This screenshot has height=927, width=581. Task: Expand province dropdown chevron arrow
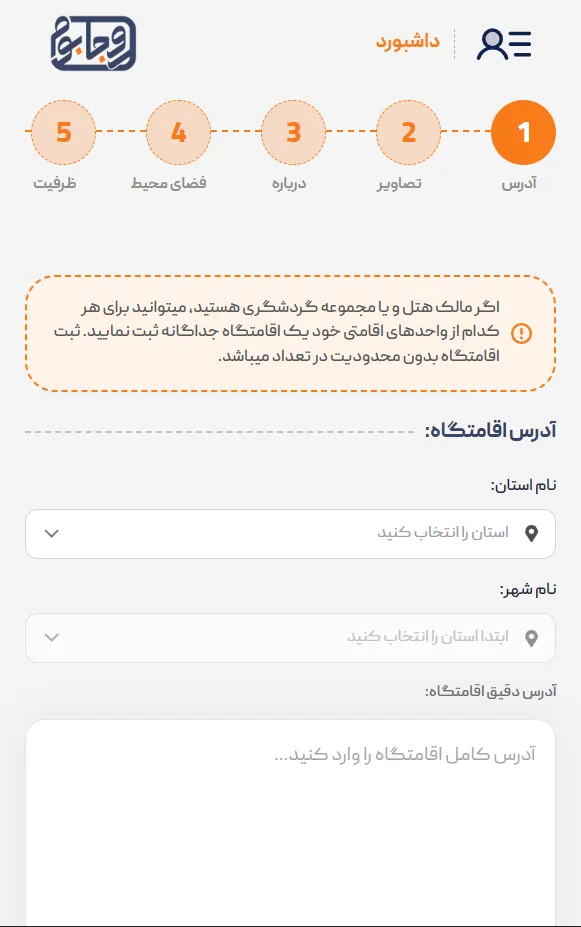pos(52,533)
